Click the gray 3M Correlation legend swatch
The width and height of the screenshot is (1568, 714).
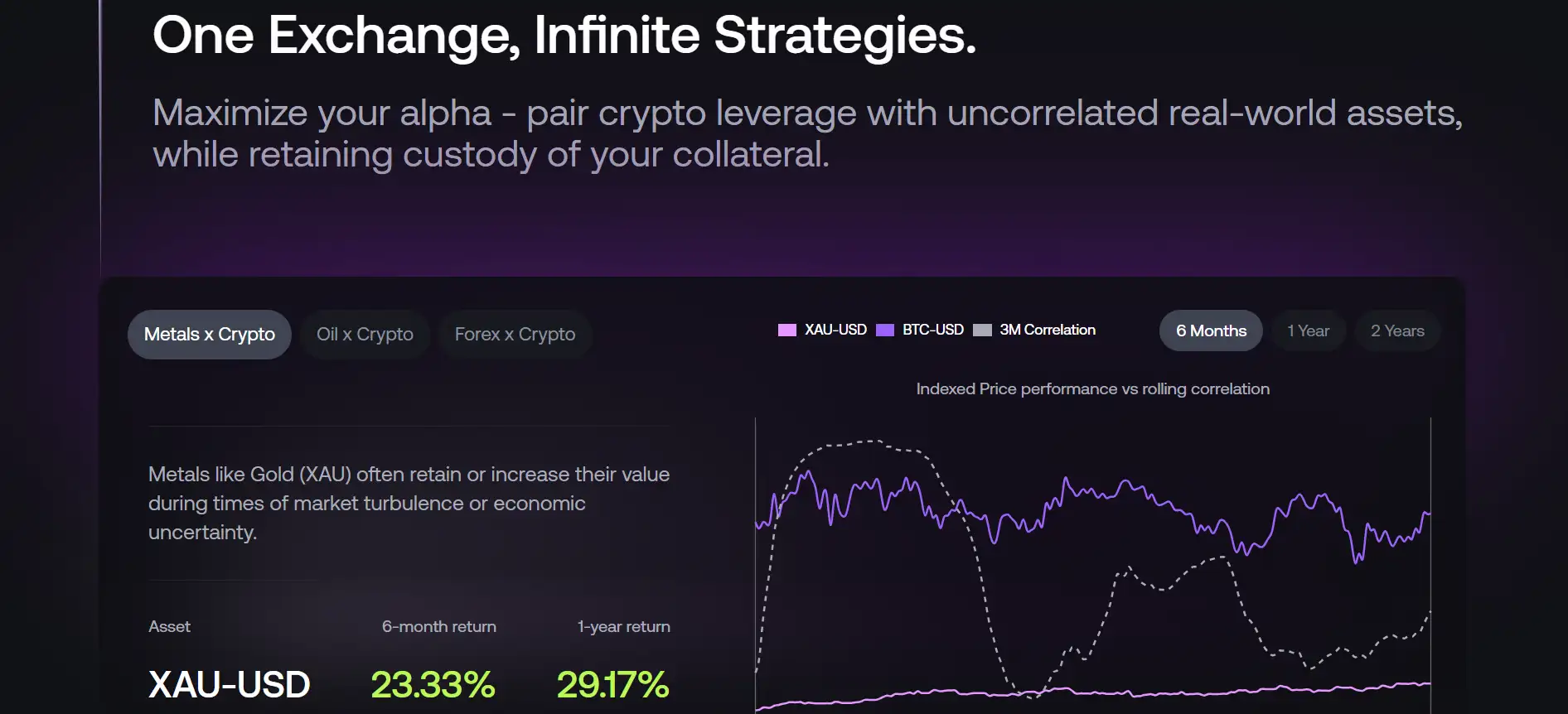click(x=982, y=330)
